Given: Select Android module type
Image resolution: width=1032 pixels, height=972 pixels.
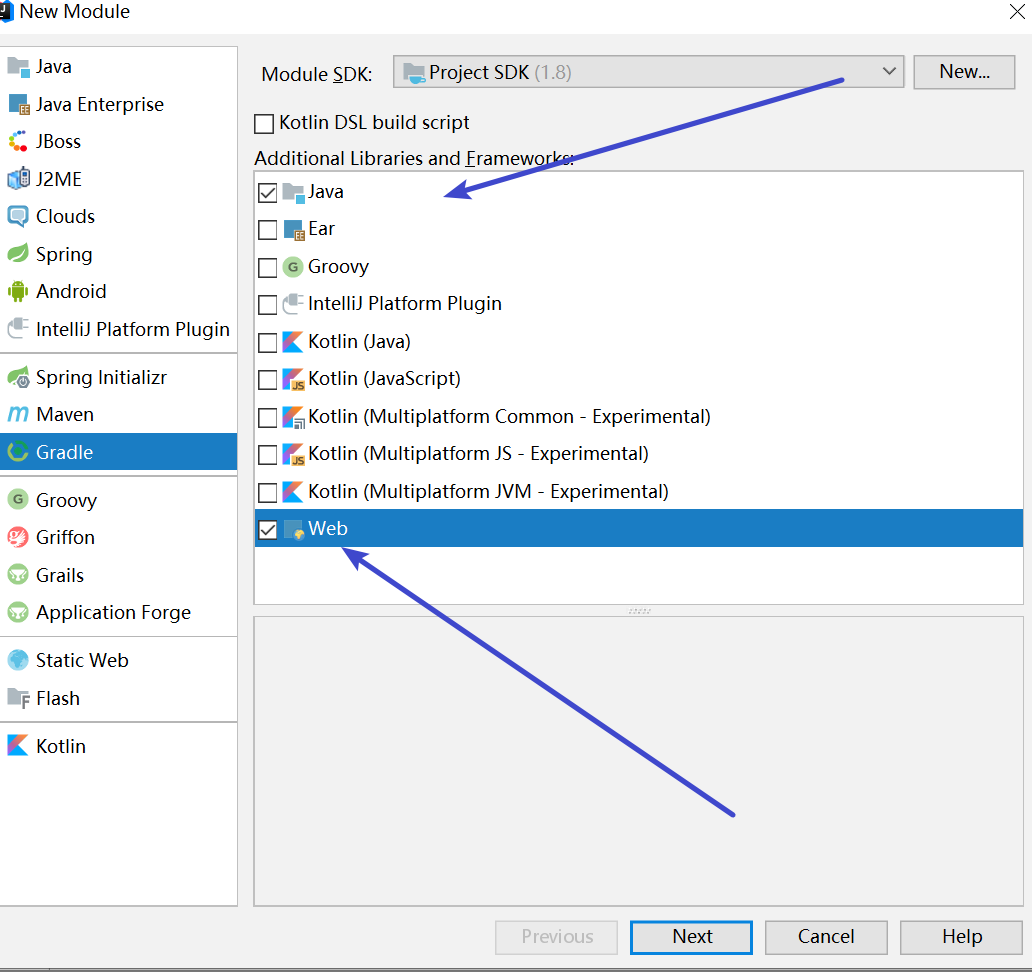Looking at the screenshot, I should [118, 291].
